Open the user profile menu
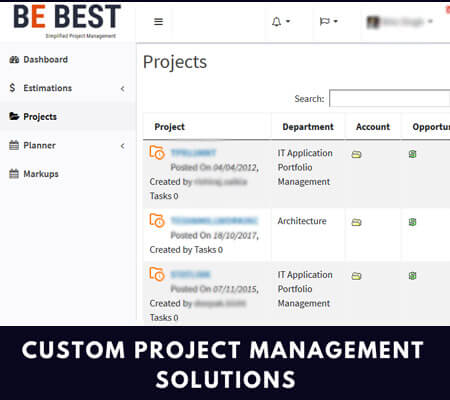 pos(399,22)
